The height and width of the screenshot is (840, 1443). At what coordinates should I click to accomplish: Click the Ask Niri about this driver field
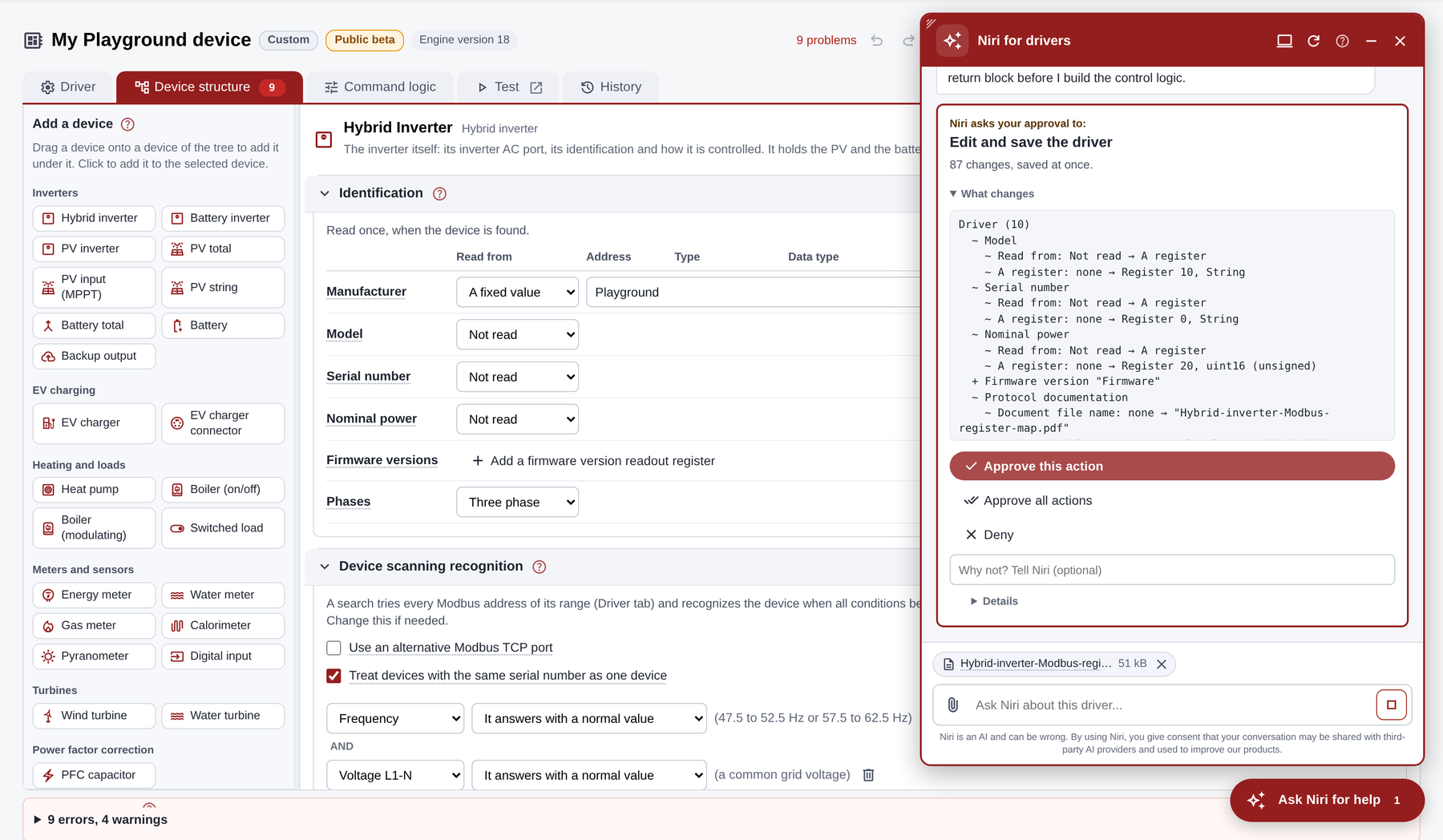point(1170,705)
